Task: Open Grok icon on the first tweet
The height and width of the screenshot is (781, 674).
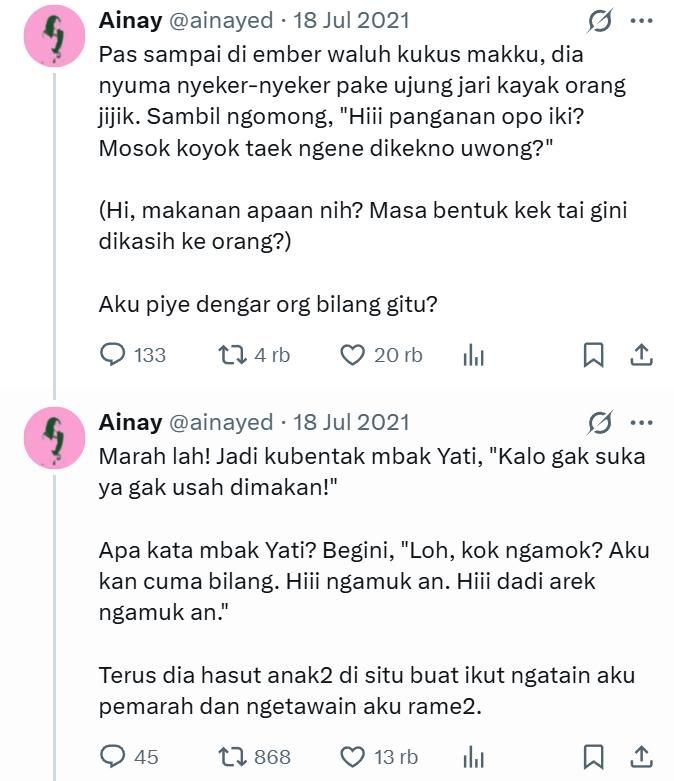Action: click(602, 20)
